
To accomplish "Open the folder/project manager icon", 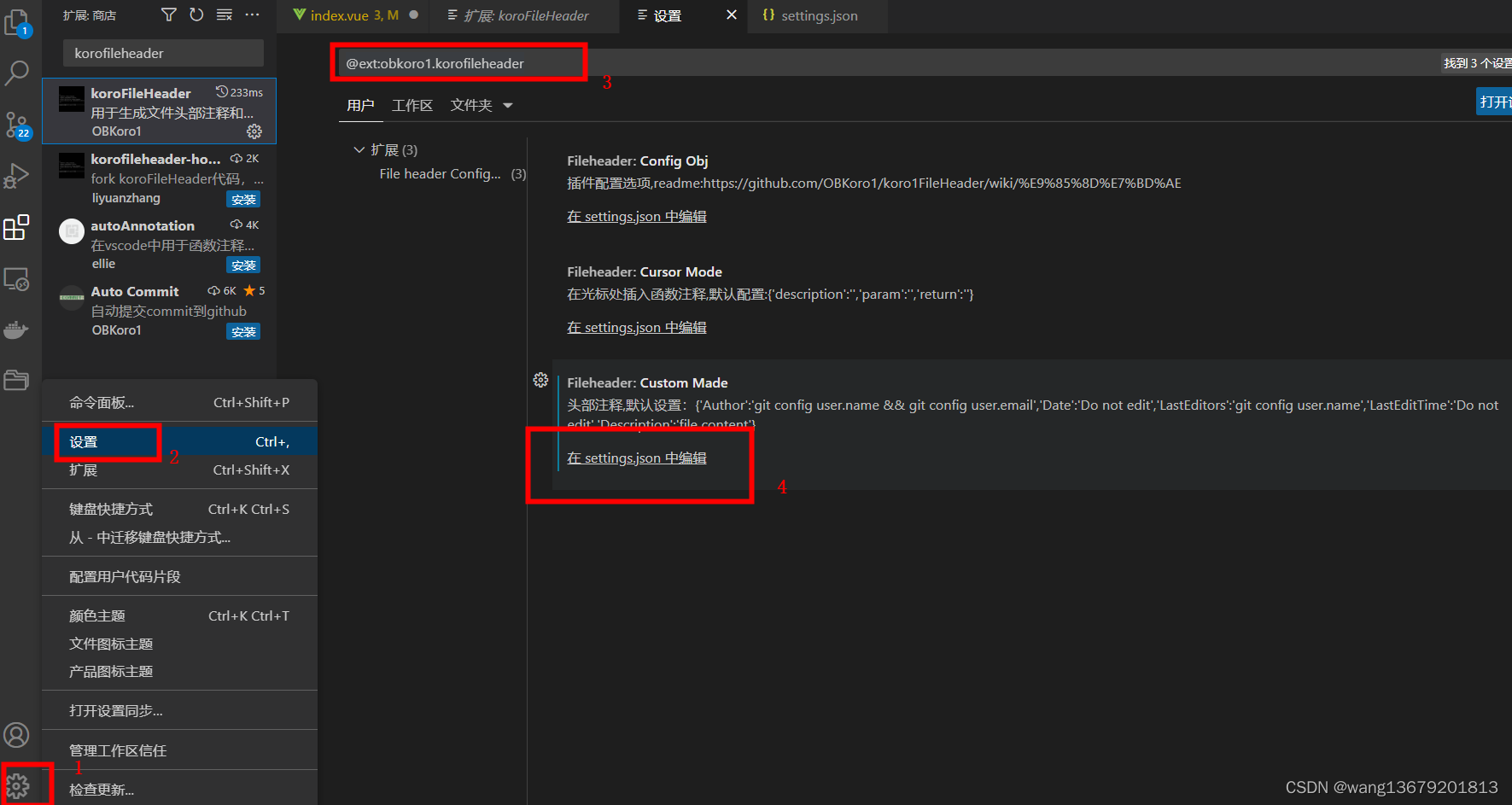I will [x=17, y=380].
